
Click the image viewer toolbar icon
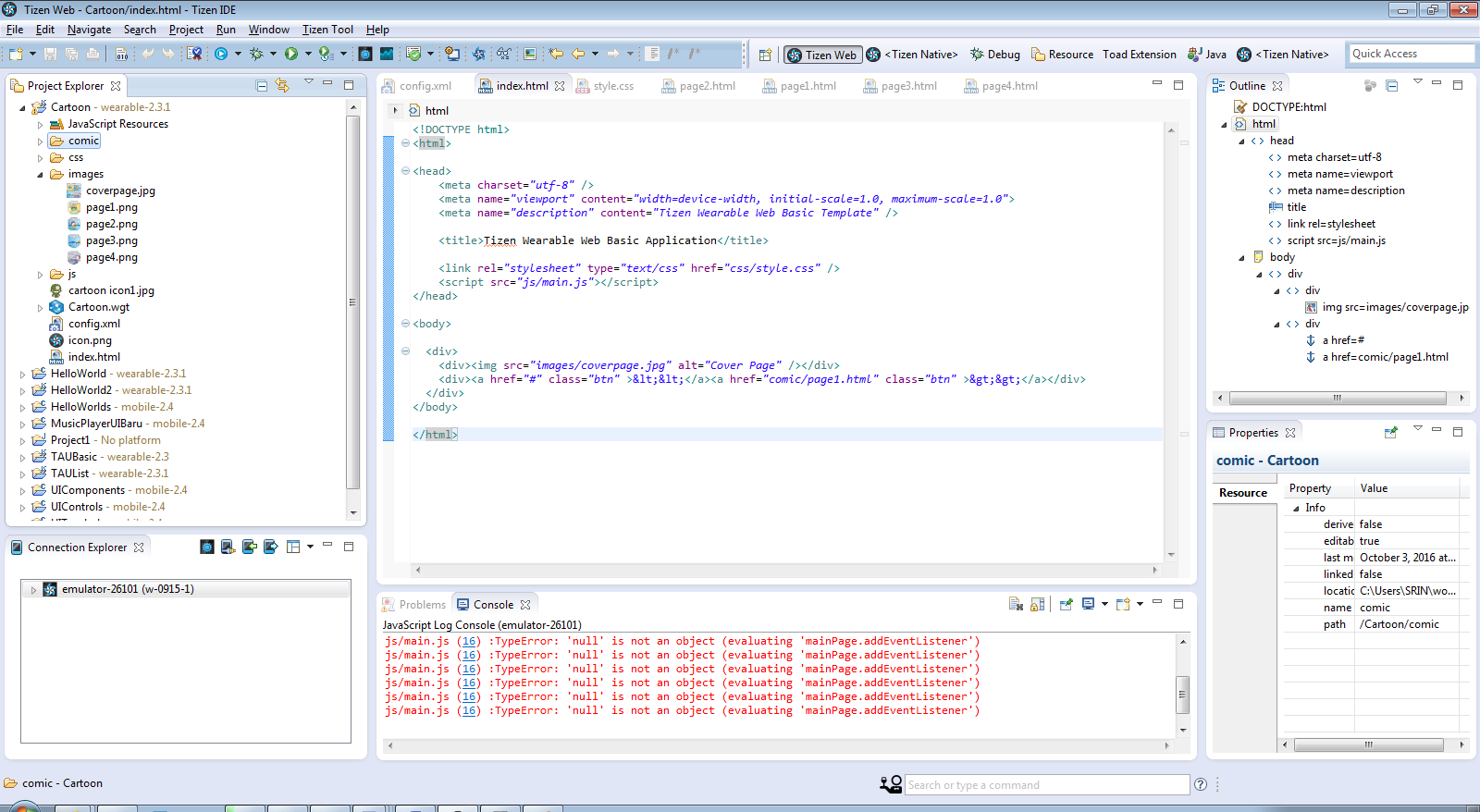pos(530,54)
